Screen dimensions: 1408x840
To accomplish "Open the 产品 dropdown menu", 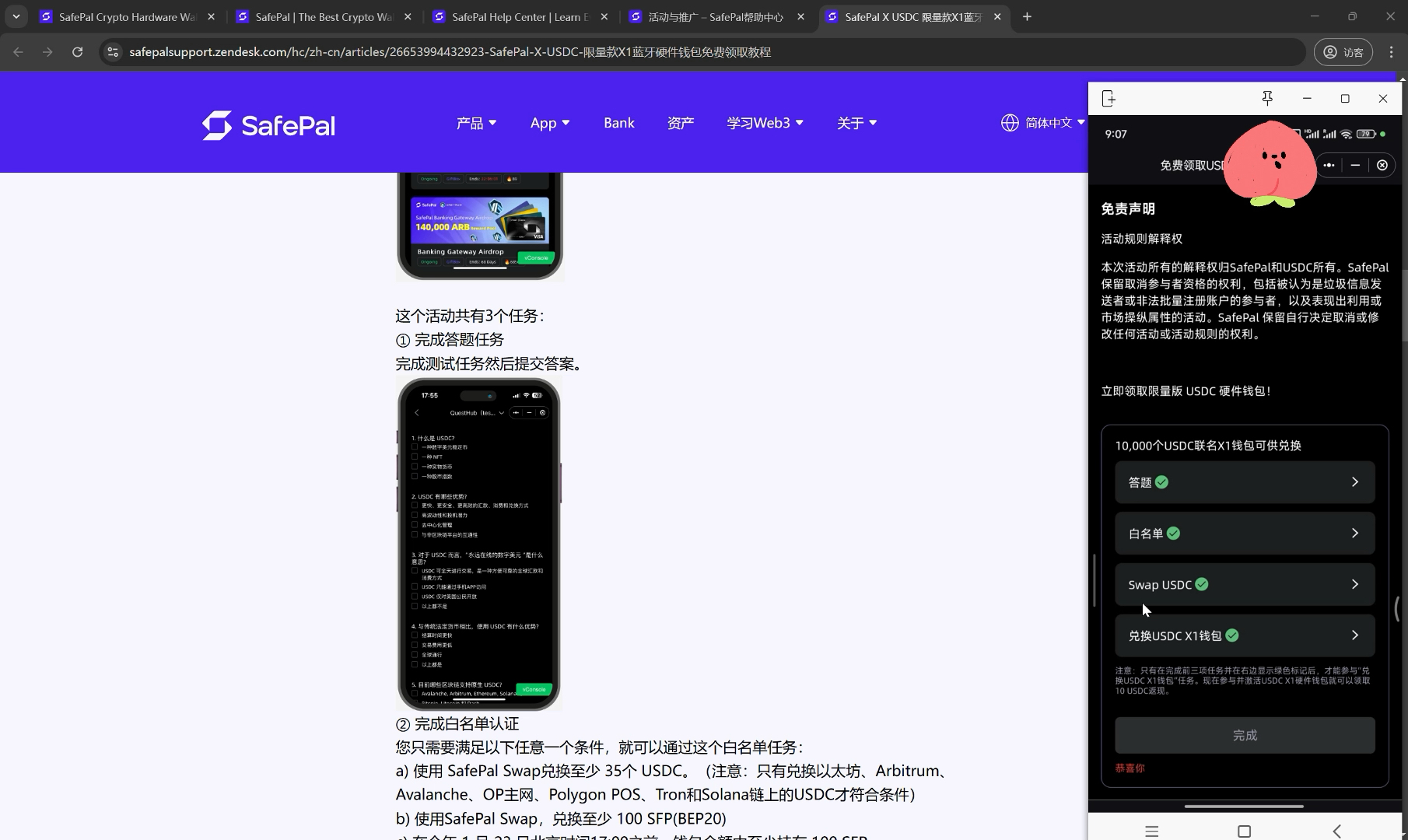I will click(476, 123).
